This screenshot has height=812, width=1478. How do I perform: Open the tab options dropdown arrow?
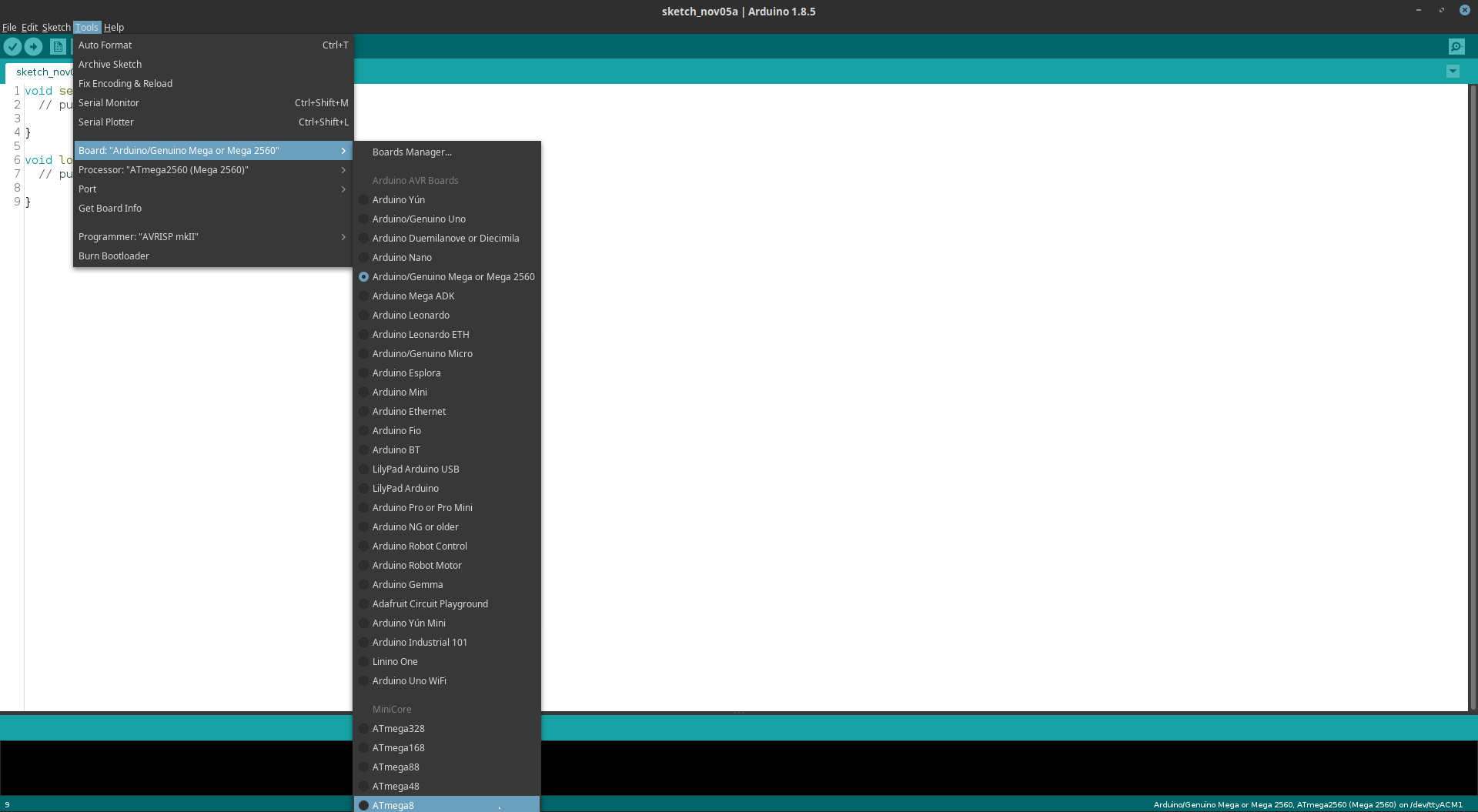pyautogui.click(x=1453, y=72)
